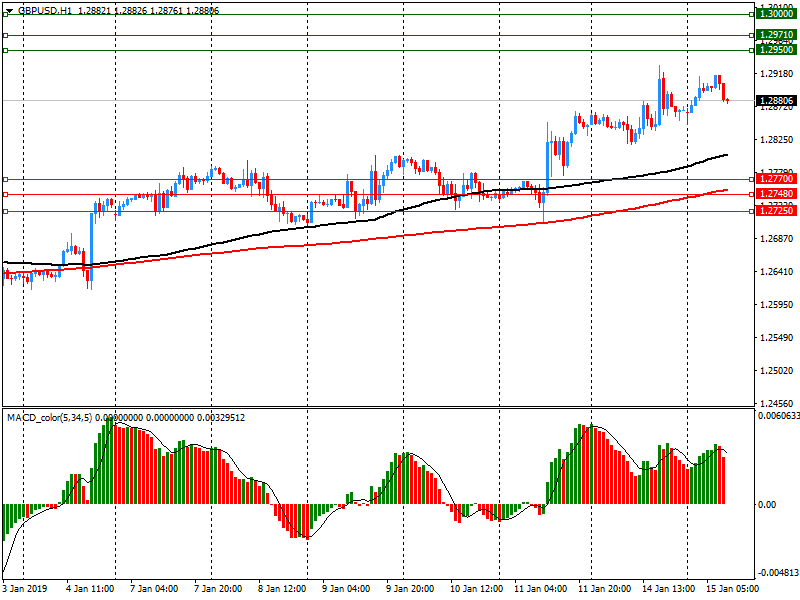The width and height of the screenshot is (800, 600).
Task: Click the MACD_color(5,34,5) indicator label
Action: [x=50, y=417]
